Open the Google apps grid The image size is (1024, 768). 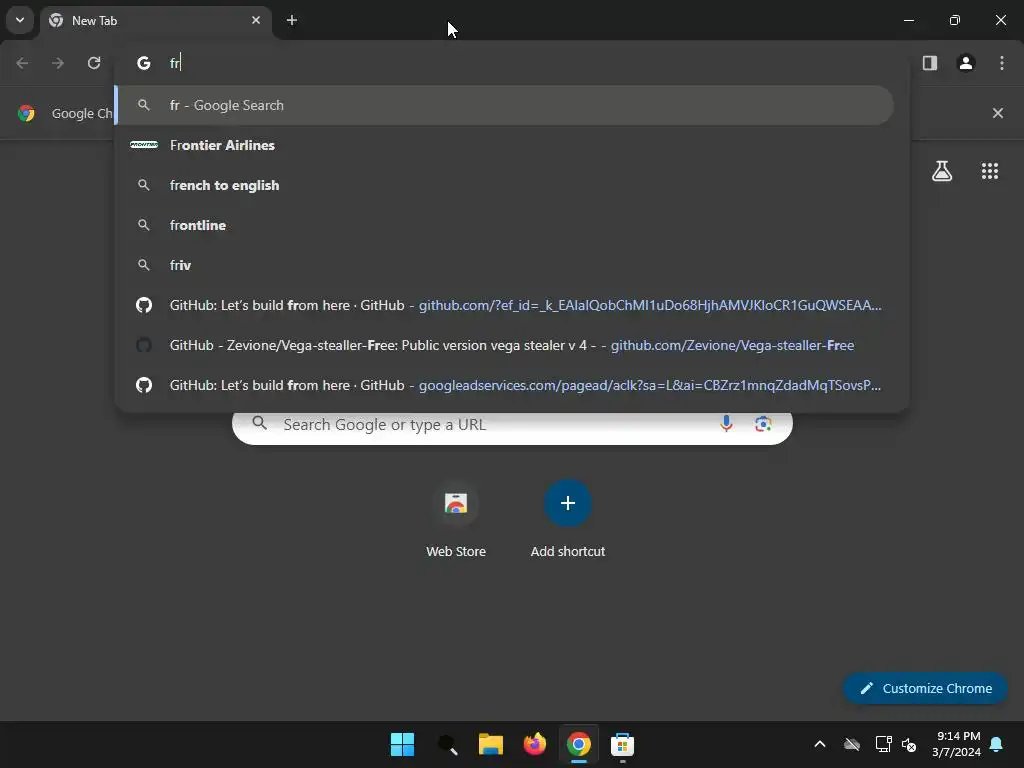(x=990, y=171)
